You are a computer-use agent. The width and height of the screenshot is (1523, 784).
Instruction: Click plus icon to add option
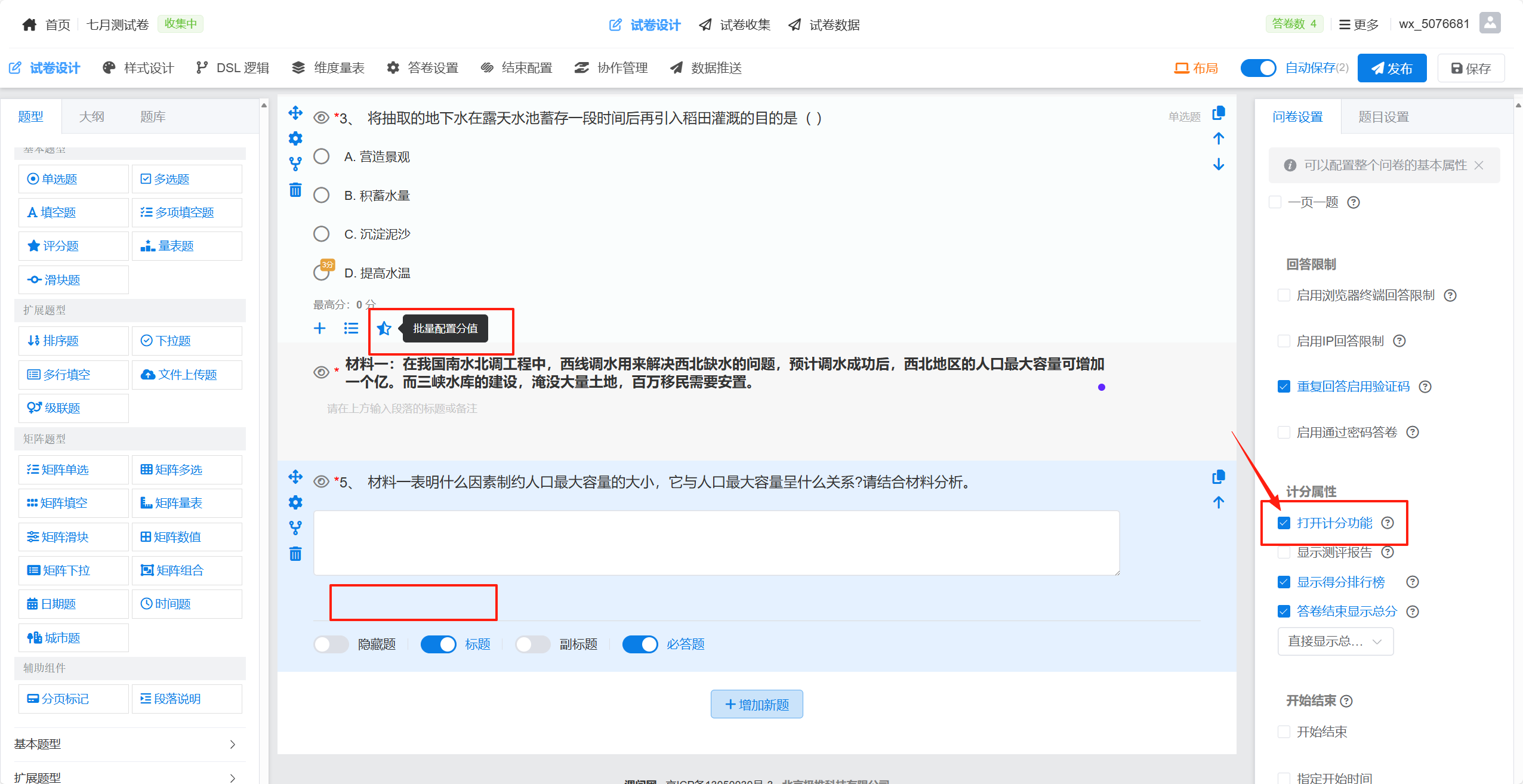pyautogui.click(x=320, y=328)
